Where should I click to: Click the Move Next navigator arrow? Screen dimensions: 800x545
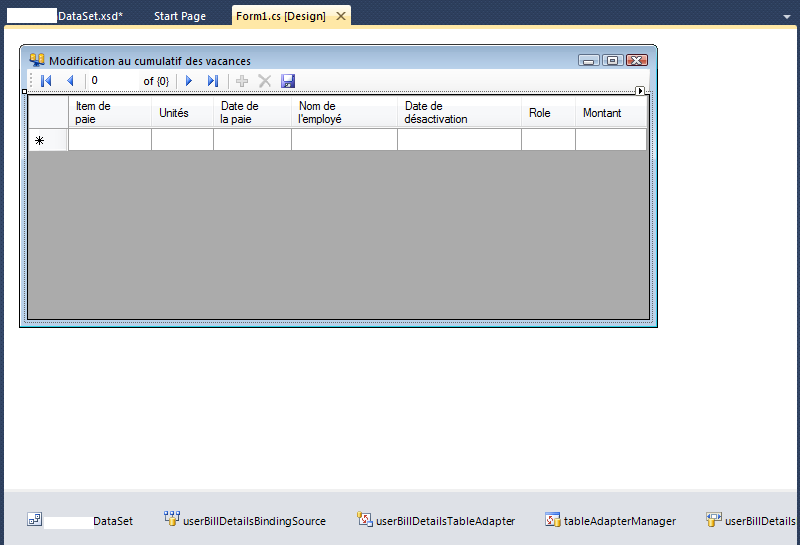pos(188,81)
